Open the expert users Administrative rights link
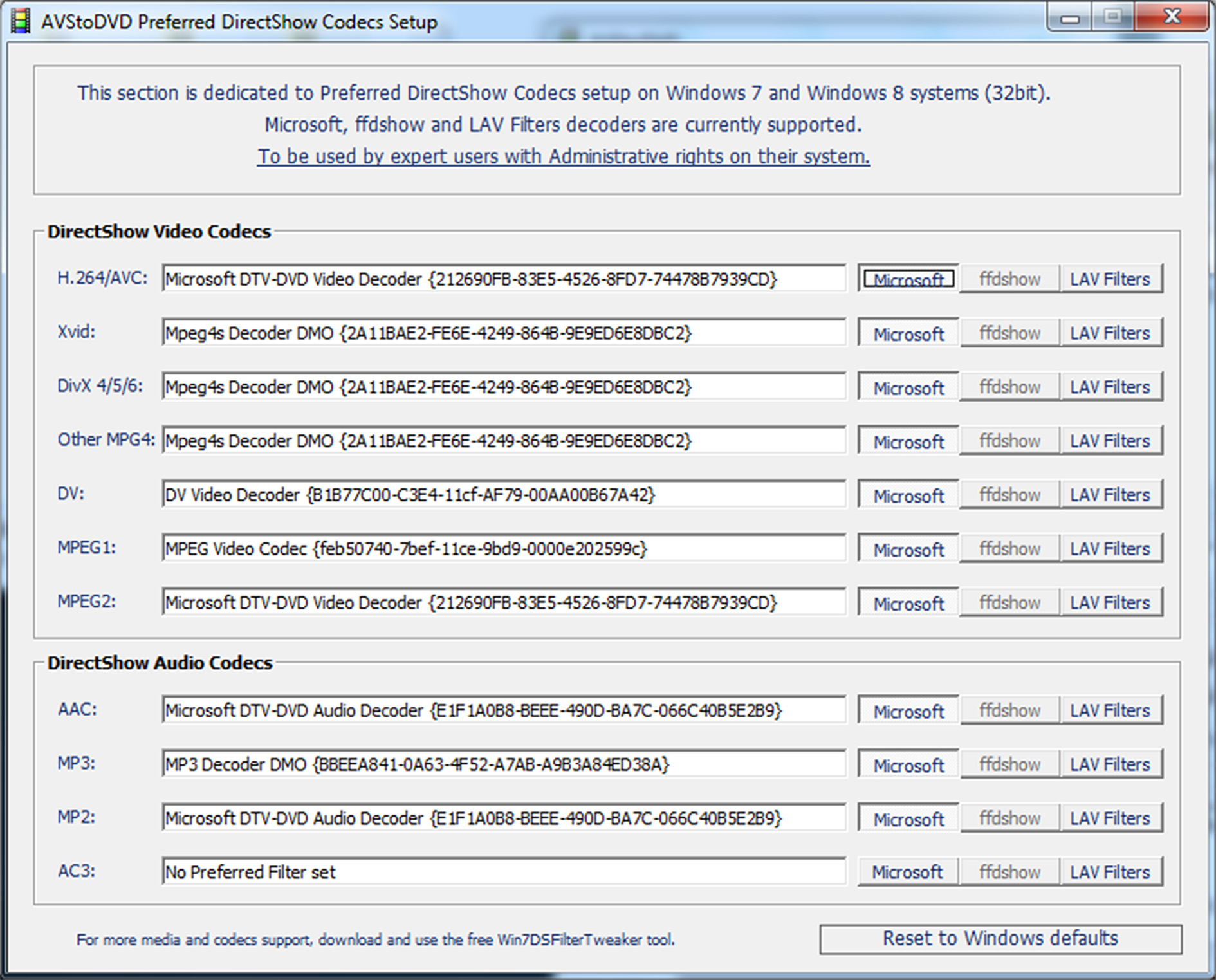 coord(564,156)
